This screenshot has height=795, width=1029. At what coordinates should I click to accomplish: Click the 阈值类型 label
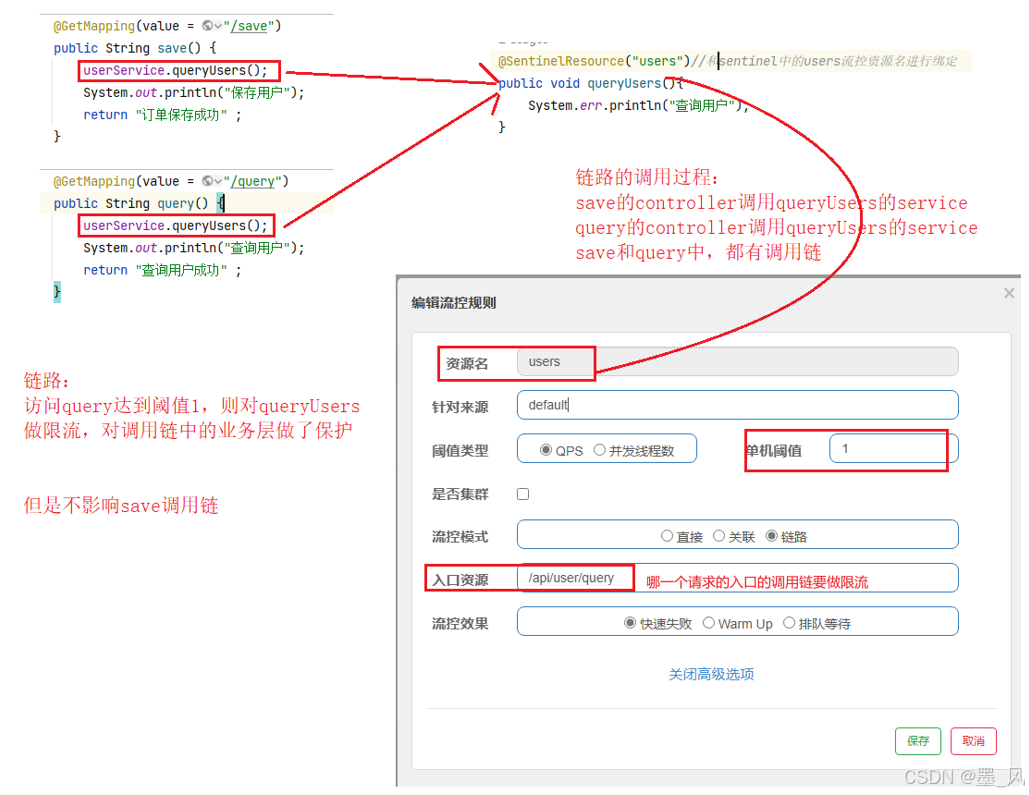[460, 451]
